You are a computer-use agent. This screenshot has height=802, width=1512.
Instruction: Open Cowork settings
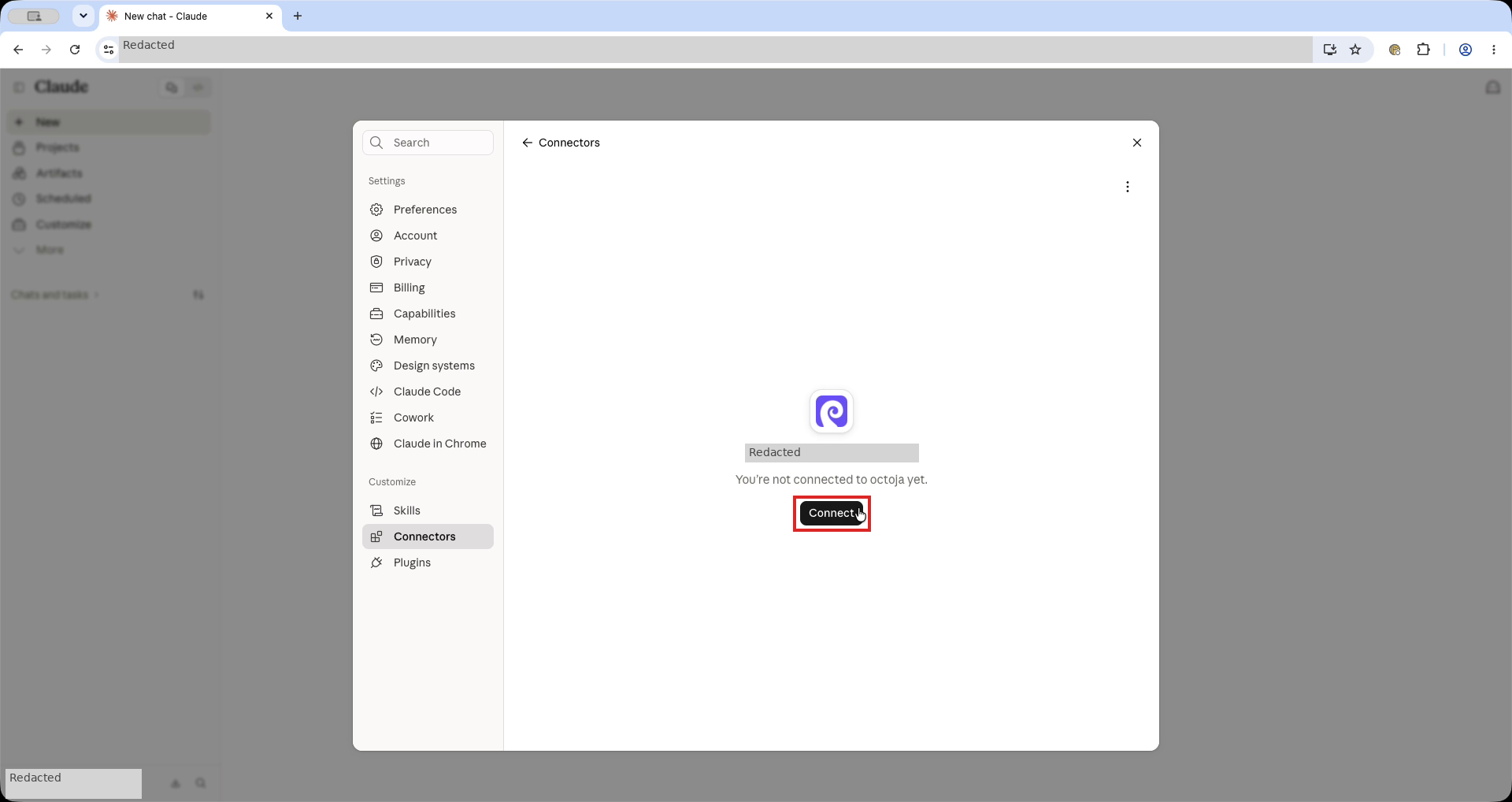pos(428,418)
